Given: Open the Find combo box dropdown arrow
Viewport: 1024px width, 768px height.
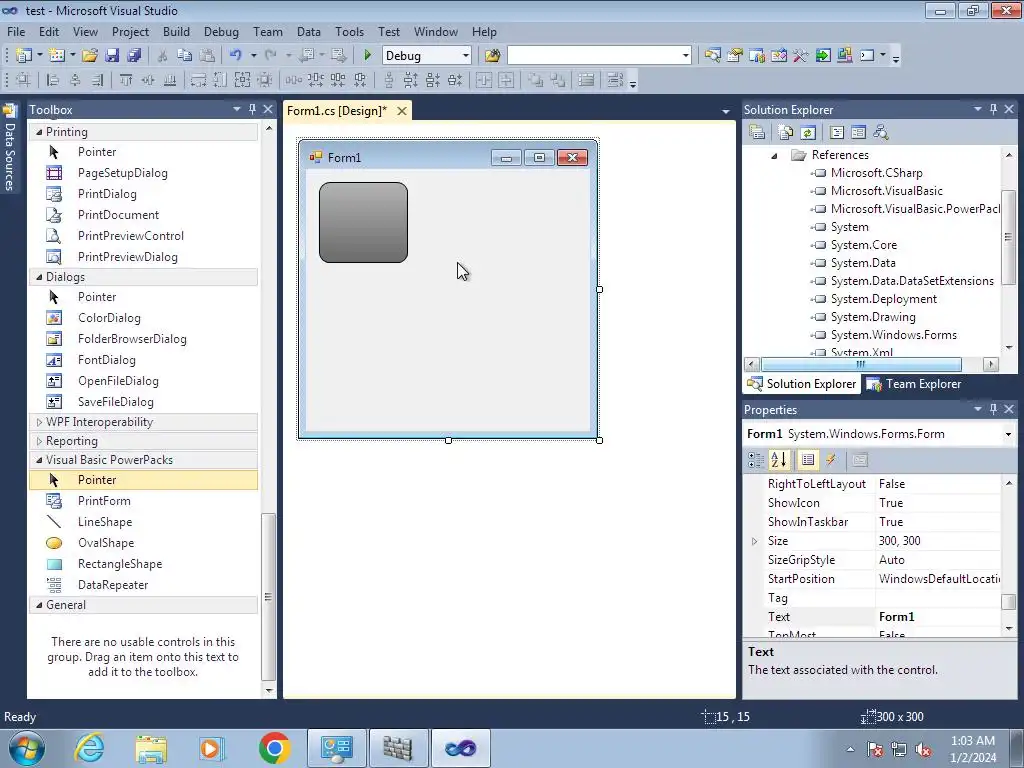Looking at the screenshot, I should coord(685,56).
